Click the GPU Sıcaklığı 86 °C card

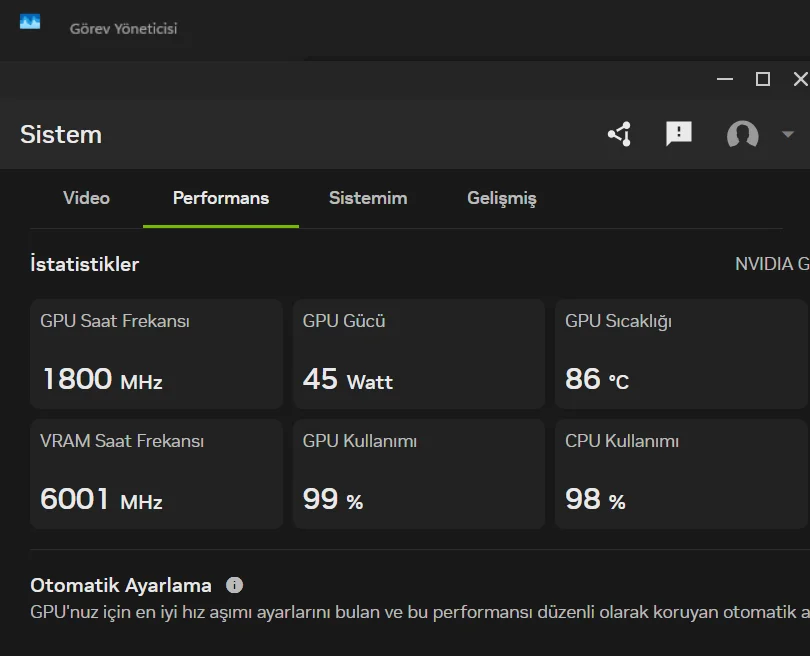click(x=682, y=354)
